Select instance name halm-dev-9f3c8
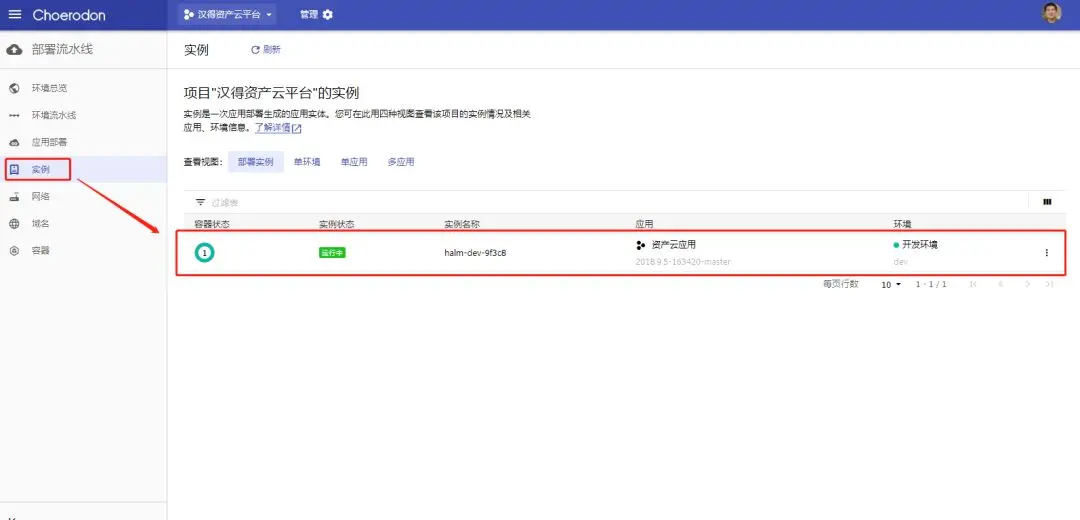 (475, 253)
